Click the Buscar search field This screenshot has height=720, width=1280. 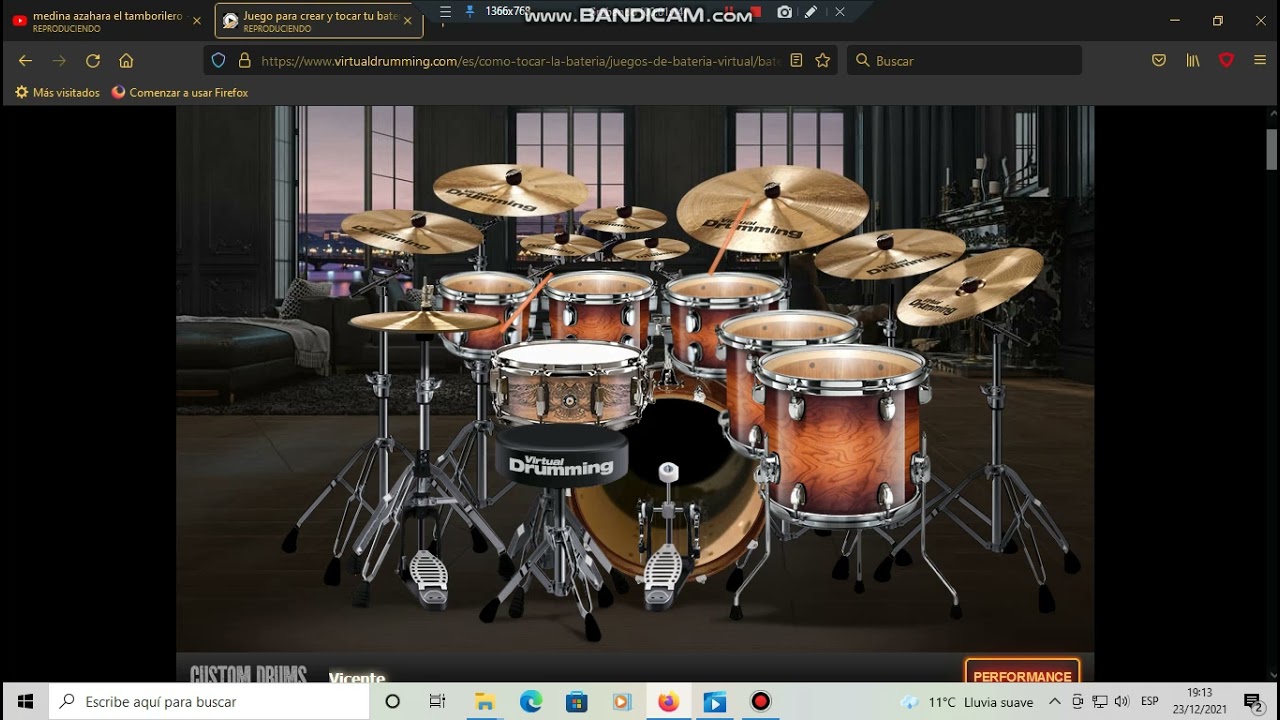965,61
